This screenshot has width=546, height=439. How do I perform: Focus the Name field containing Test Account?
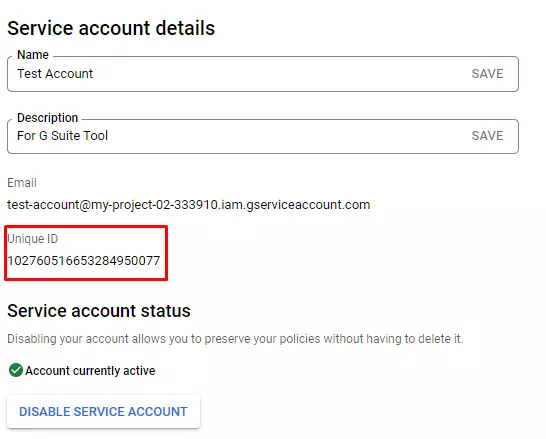click(263, 74)
